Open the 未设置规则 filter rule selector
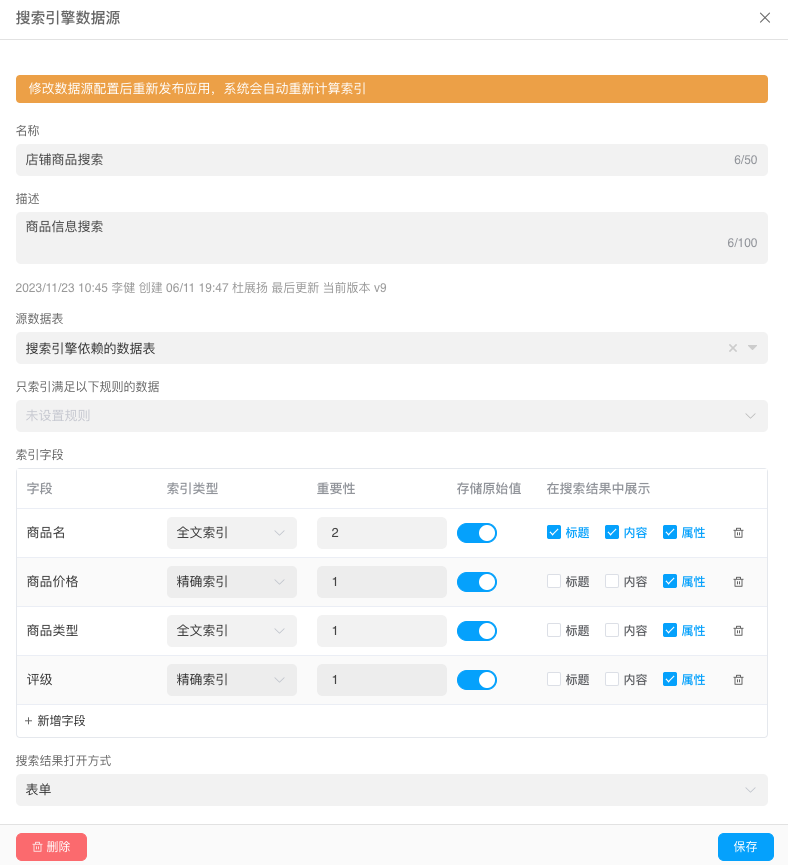Screen dimensions: 788x865 [391, 416]
